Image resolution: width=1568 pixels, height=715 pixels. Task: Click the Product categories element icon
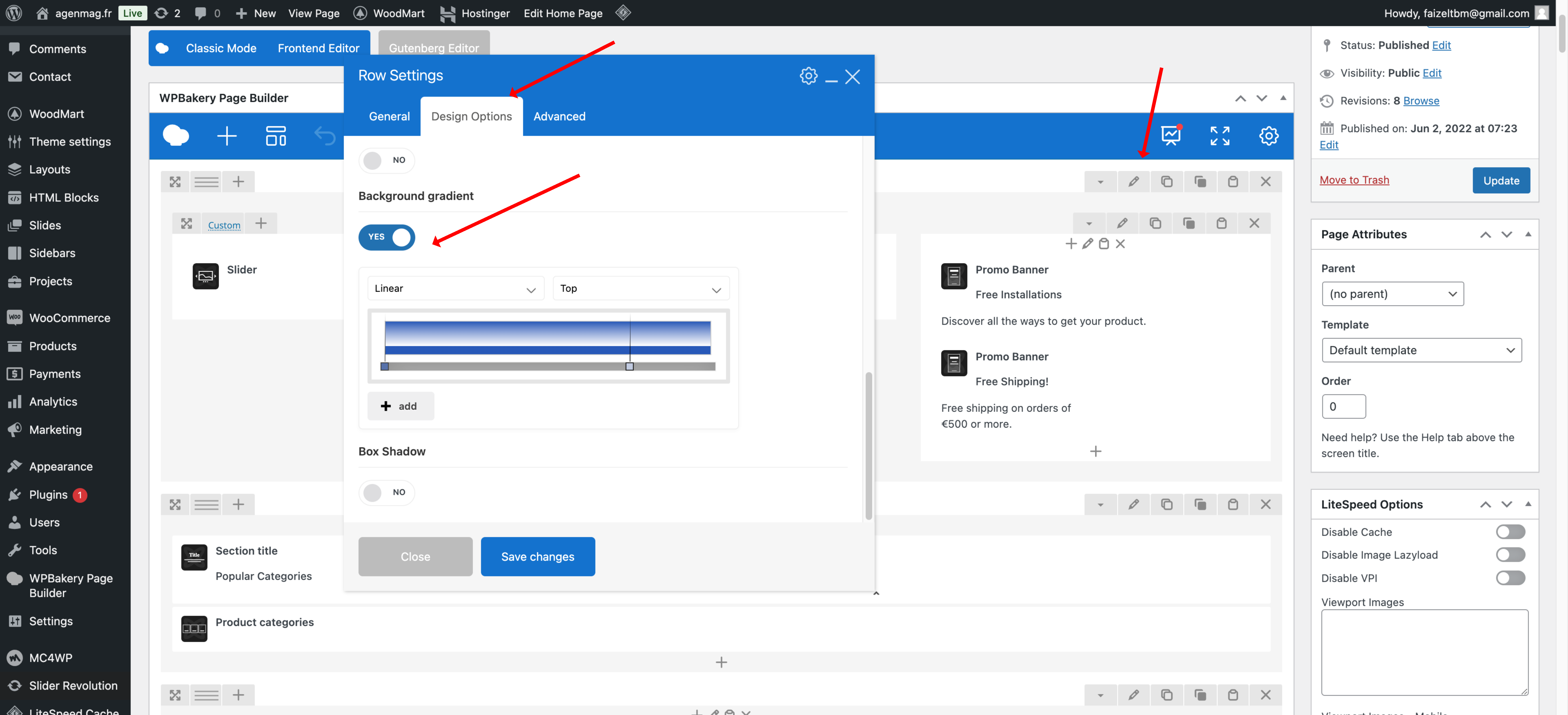(x=194, y=629)
